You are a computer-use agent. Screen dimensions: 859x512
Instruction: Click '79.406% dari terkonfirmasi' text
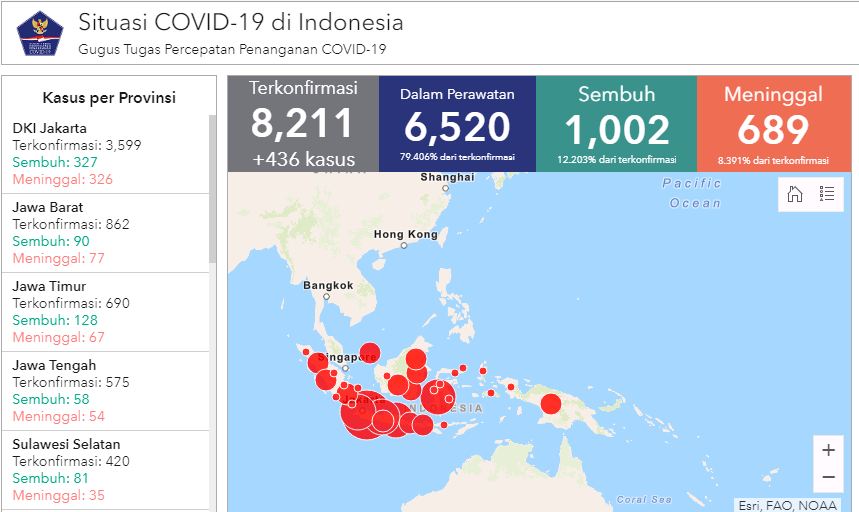pyautogui.click(x=457, y=157)
